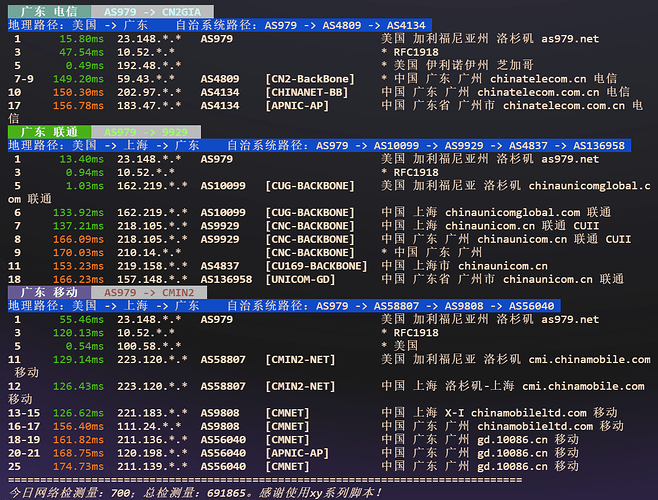Select latency value 47.54ms
The width and height of the screenshot is (658, 500).
(x=81, y=52)
